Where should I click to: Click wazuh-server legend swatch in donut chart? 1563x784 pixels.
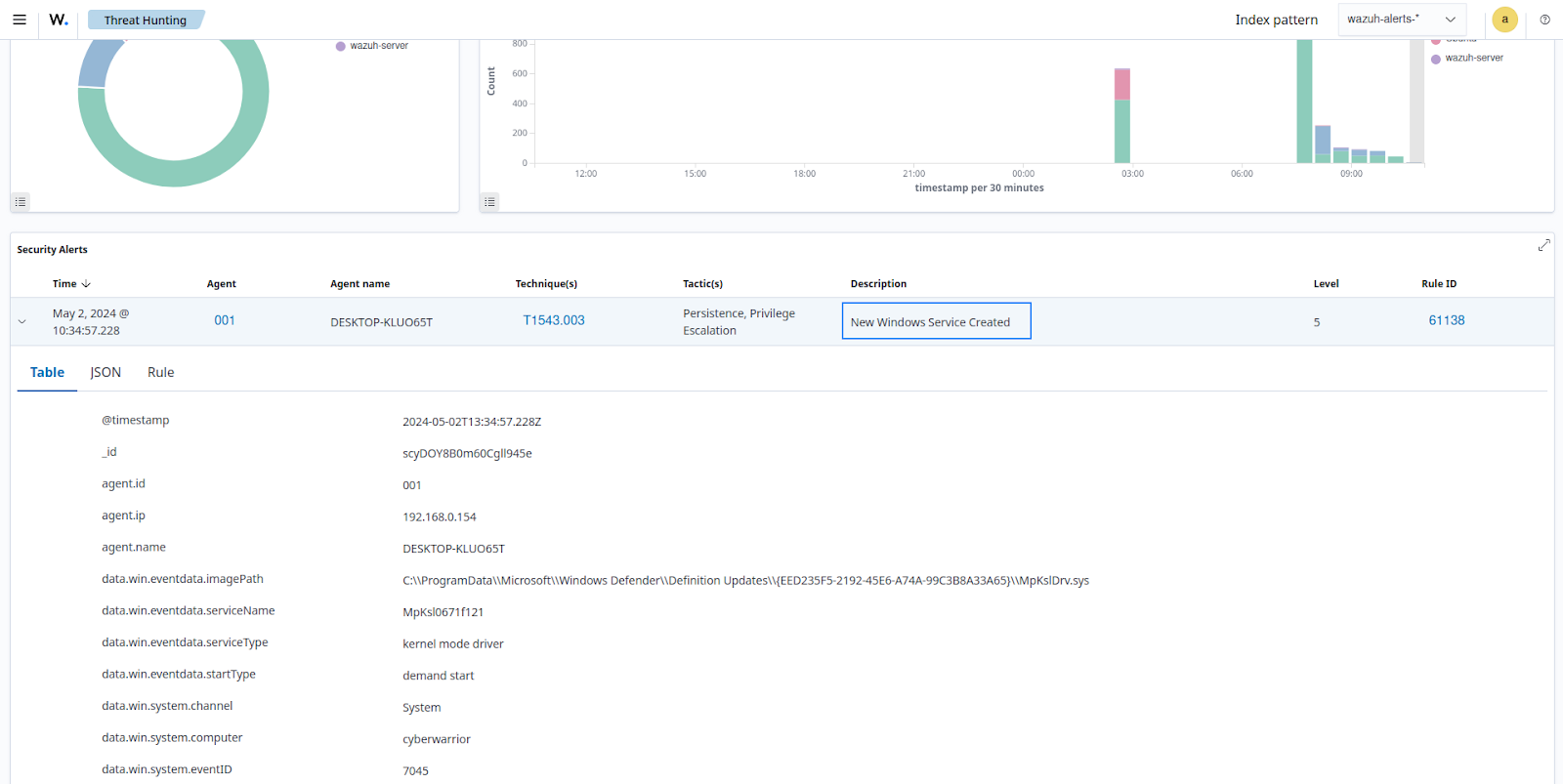click(341, 46)
